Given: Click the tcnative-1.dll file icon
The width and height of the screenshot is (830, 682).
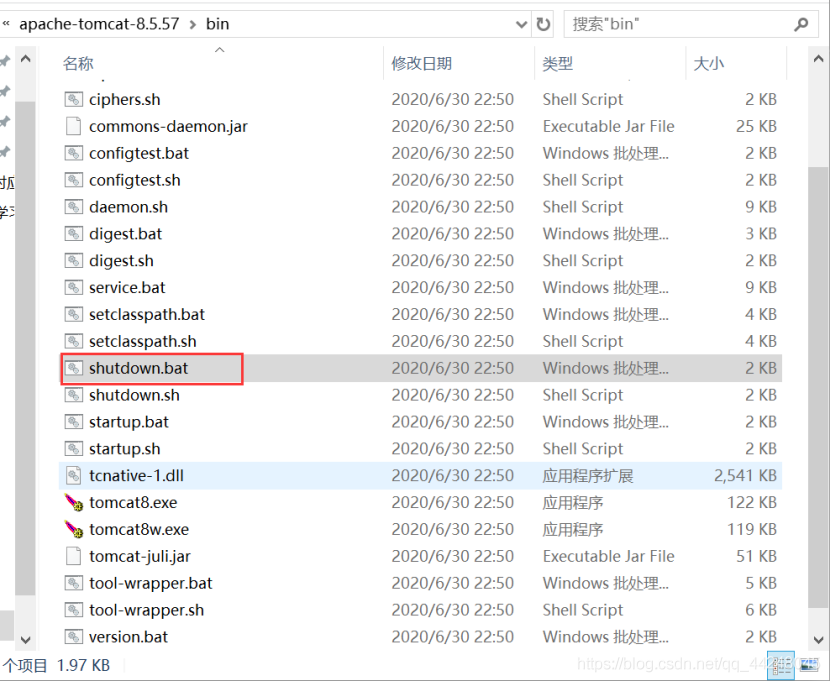Looking at the screenshot, I should (x=74, y=475).
